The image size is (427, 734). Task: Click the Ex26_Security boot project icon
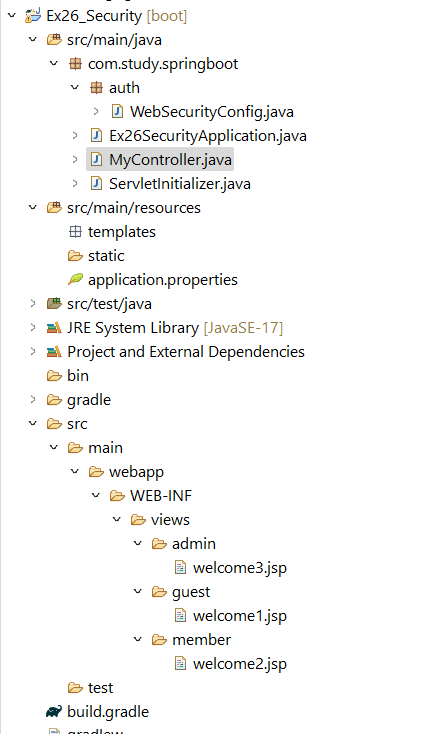coord(33,15)
